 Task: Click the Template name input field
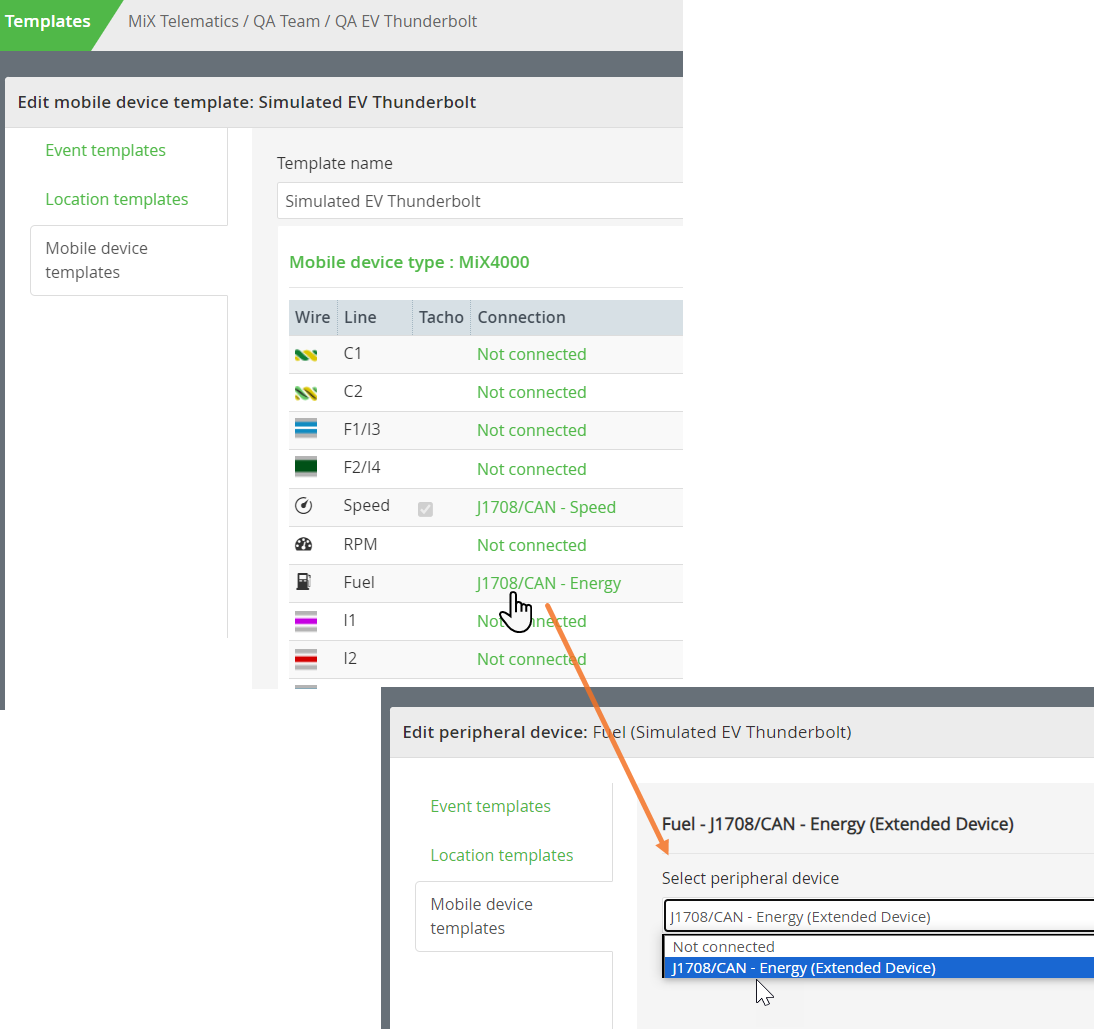[x=480, y=201]
